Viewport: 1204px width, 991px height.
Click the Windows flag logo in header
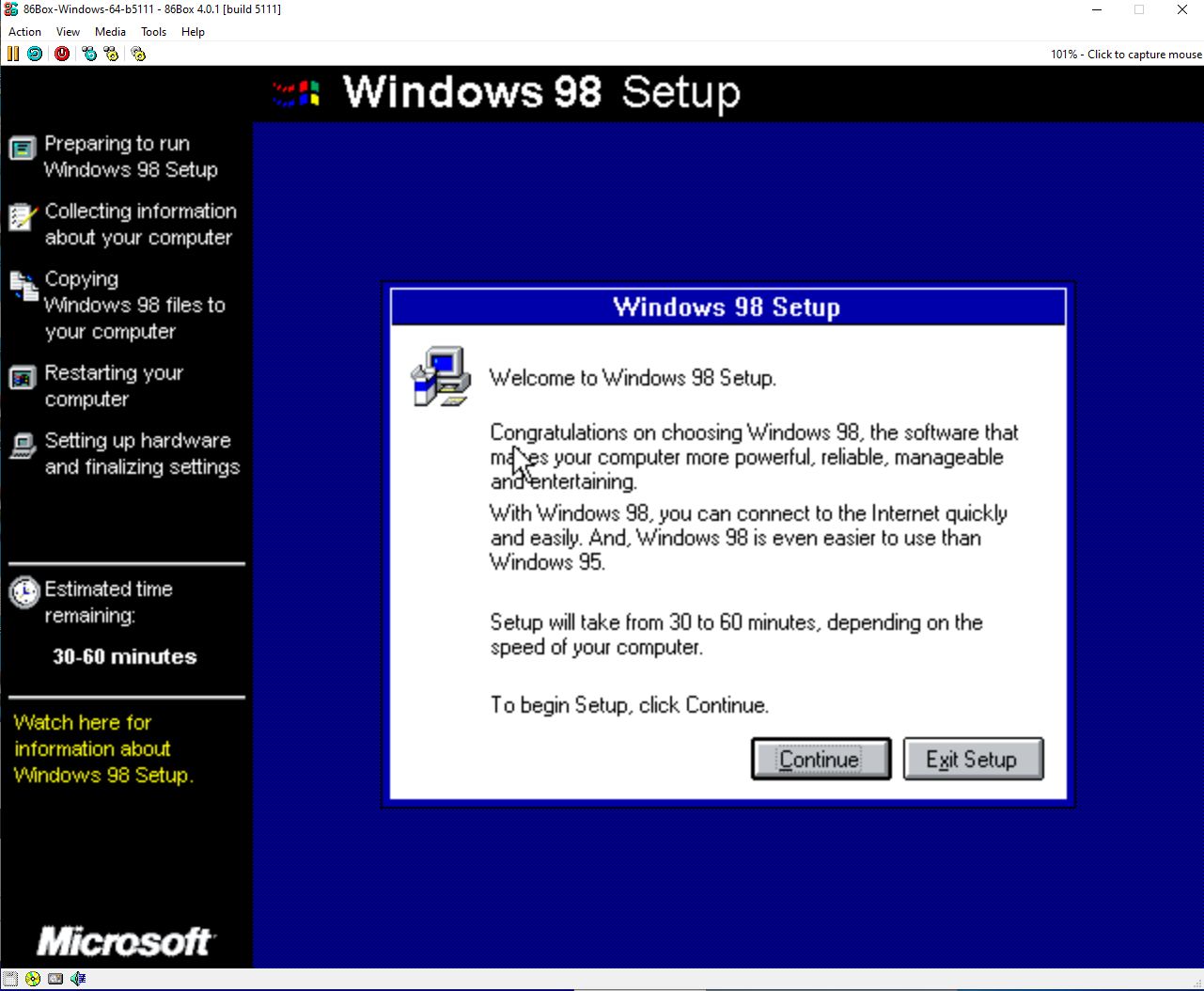296,93
